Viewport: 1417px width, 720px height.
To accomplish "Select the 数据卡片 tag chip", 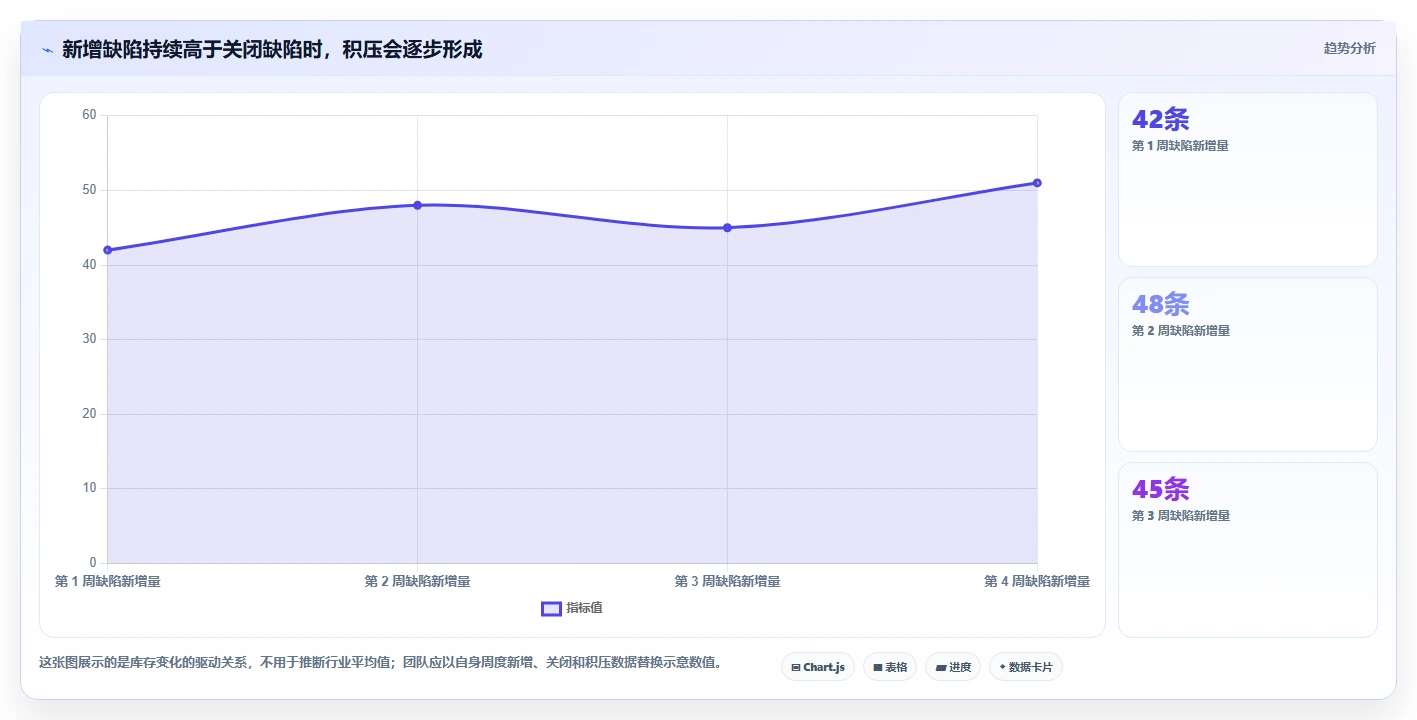I will coord(1025,667).
